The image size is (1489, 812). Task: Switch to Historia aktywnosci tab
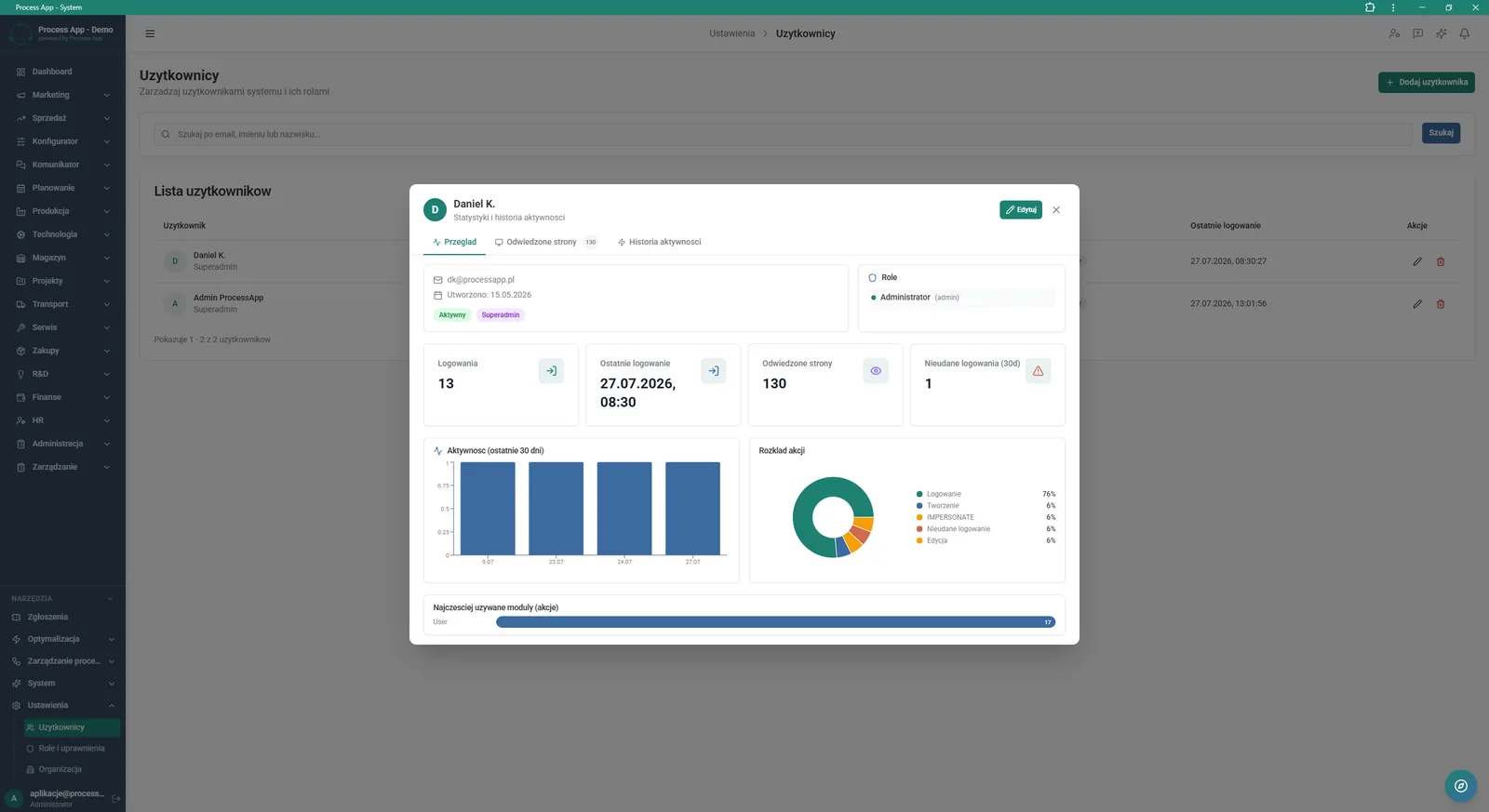click(x=659, y=242)
